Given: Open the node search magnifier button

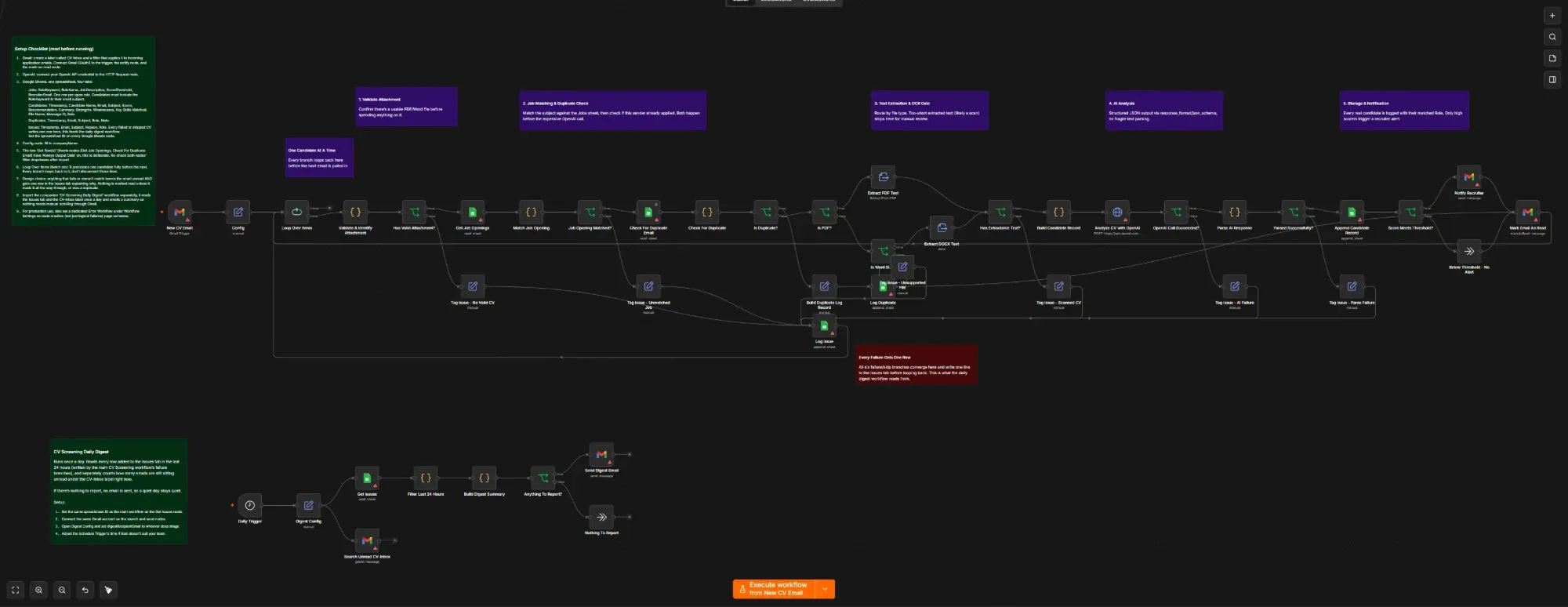Looking at the screenshot, I should click(x=1552, y=37).
